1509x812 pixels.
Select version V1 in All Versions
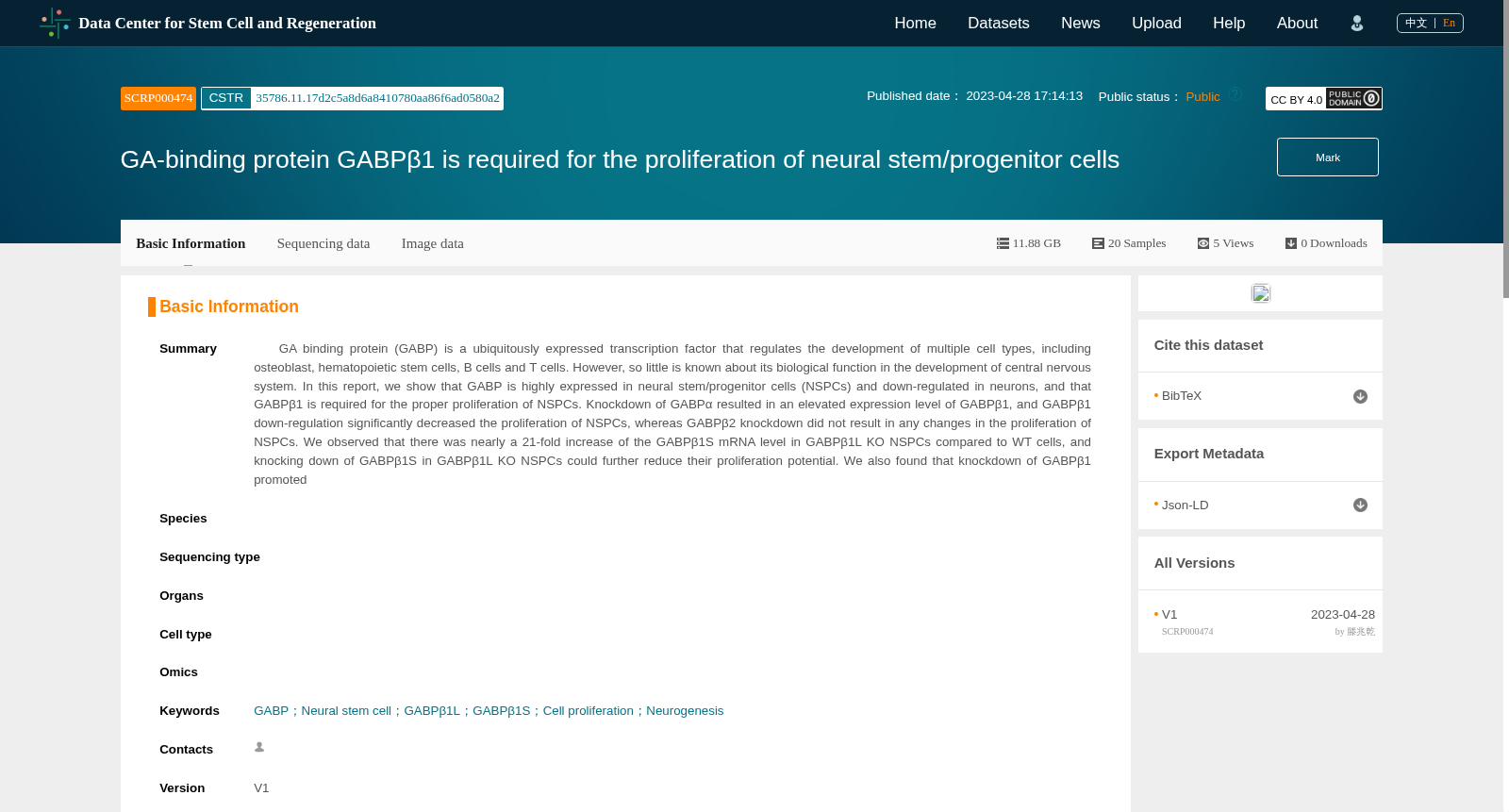pyautogui.click(x=1169, y=614)
